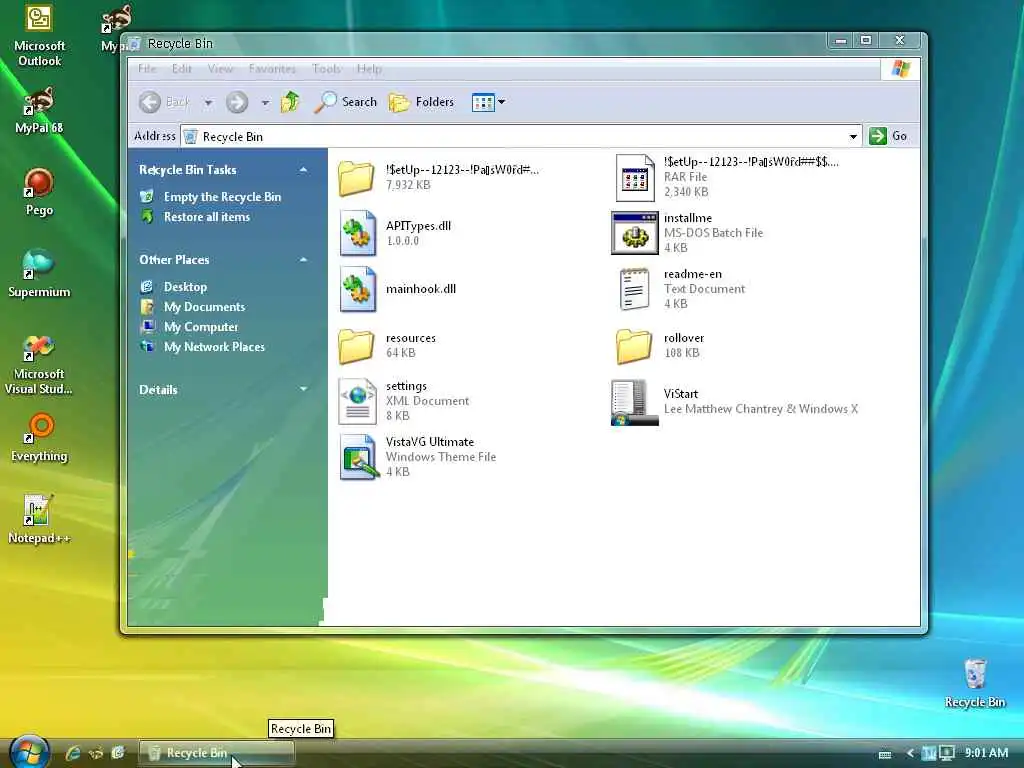Open the File menu
The width and height of the screenshot is (1024, 768).
click(x=147, y=69)
